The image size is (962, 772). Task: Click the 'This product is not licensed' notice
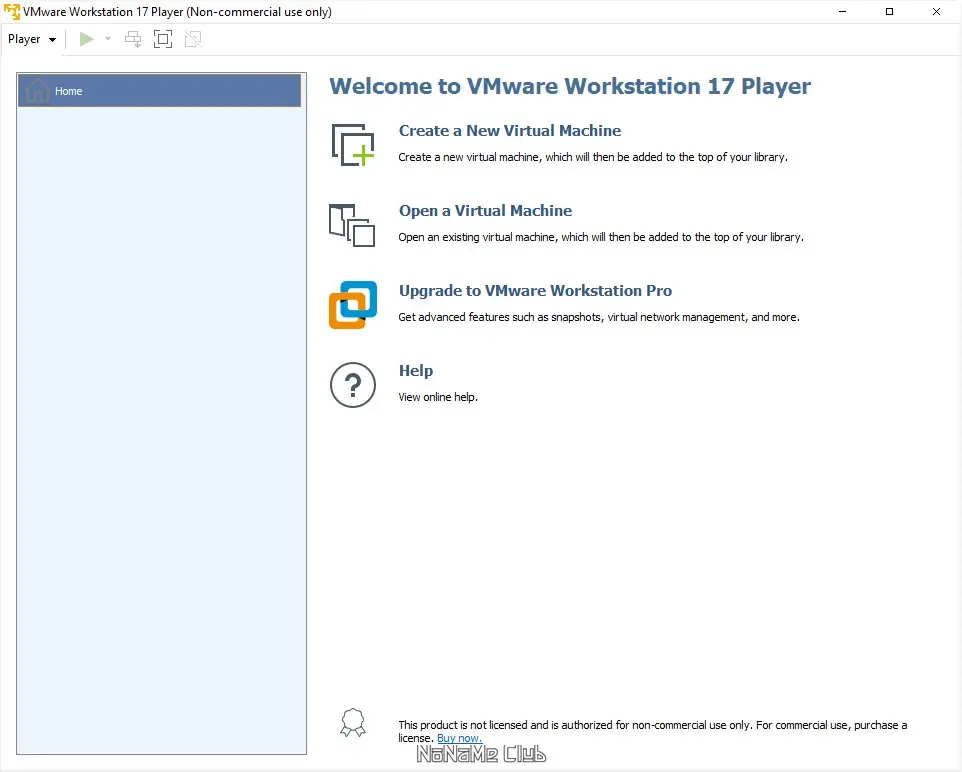652,731
